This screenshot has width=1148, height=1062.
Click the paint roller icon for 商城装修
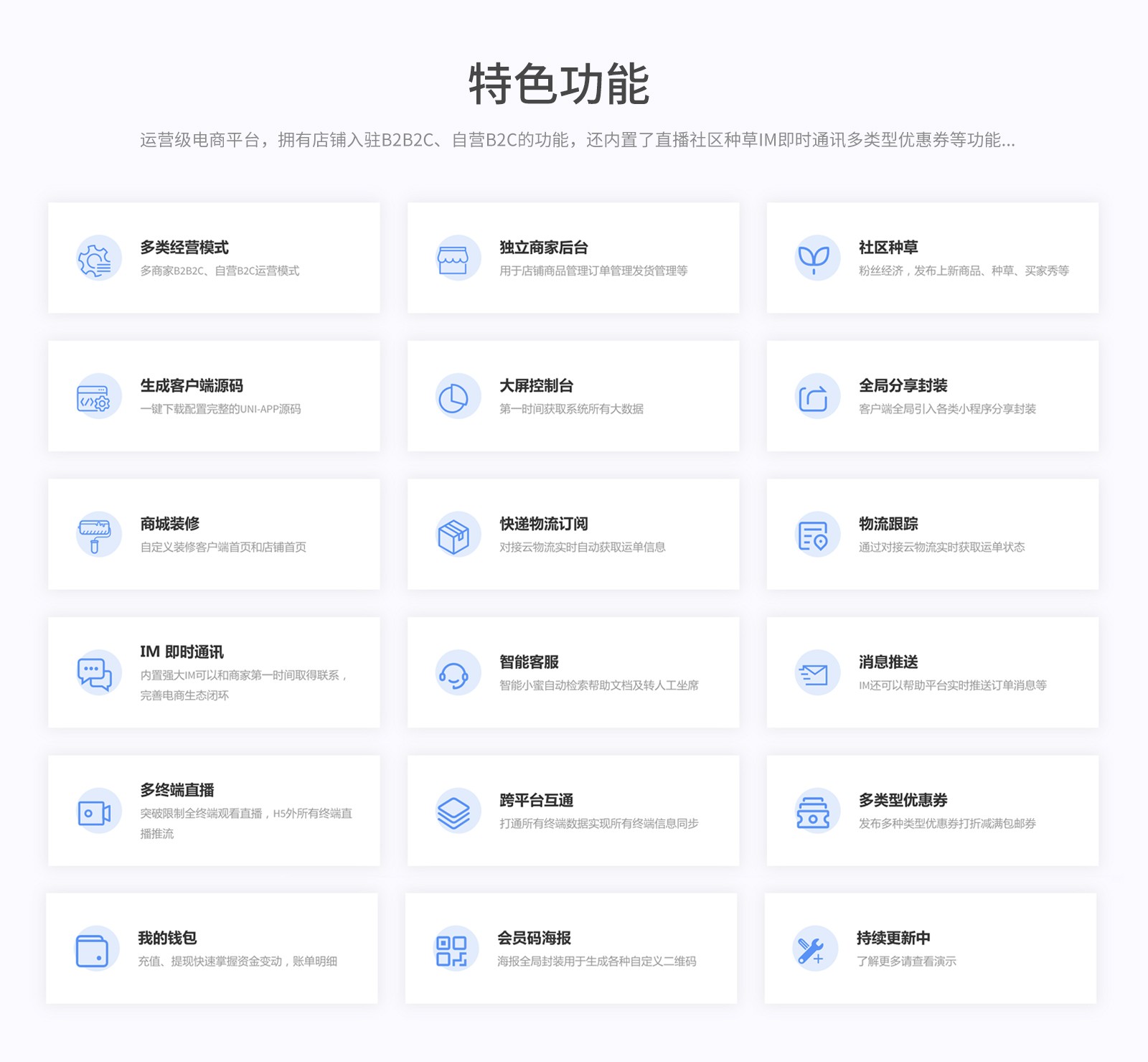(x=95, y=535)
